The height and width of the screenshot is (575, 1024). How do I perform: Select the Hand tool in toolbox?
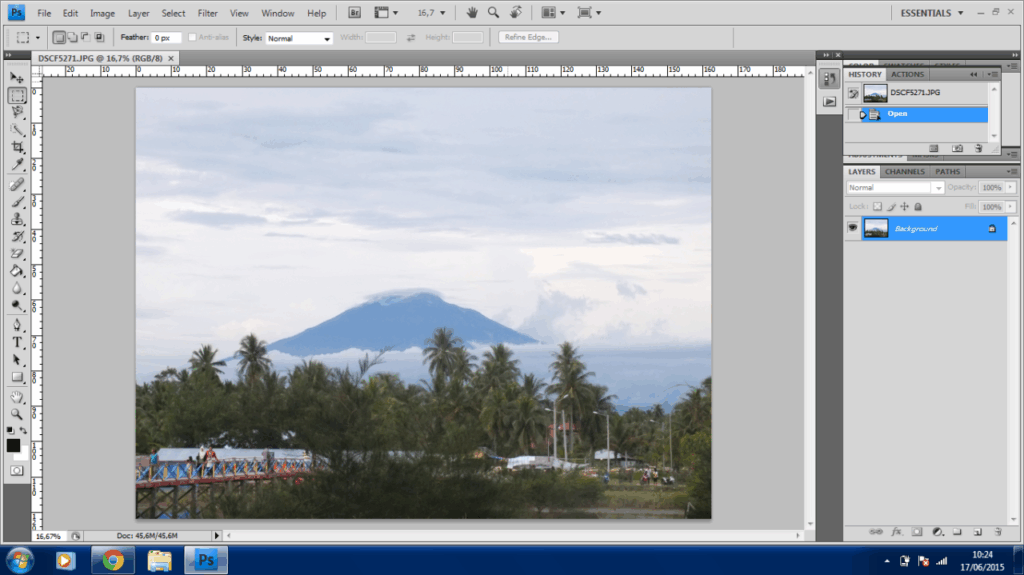[17, 397]
